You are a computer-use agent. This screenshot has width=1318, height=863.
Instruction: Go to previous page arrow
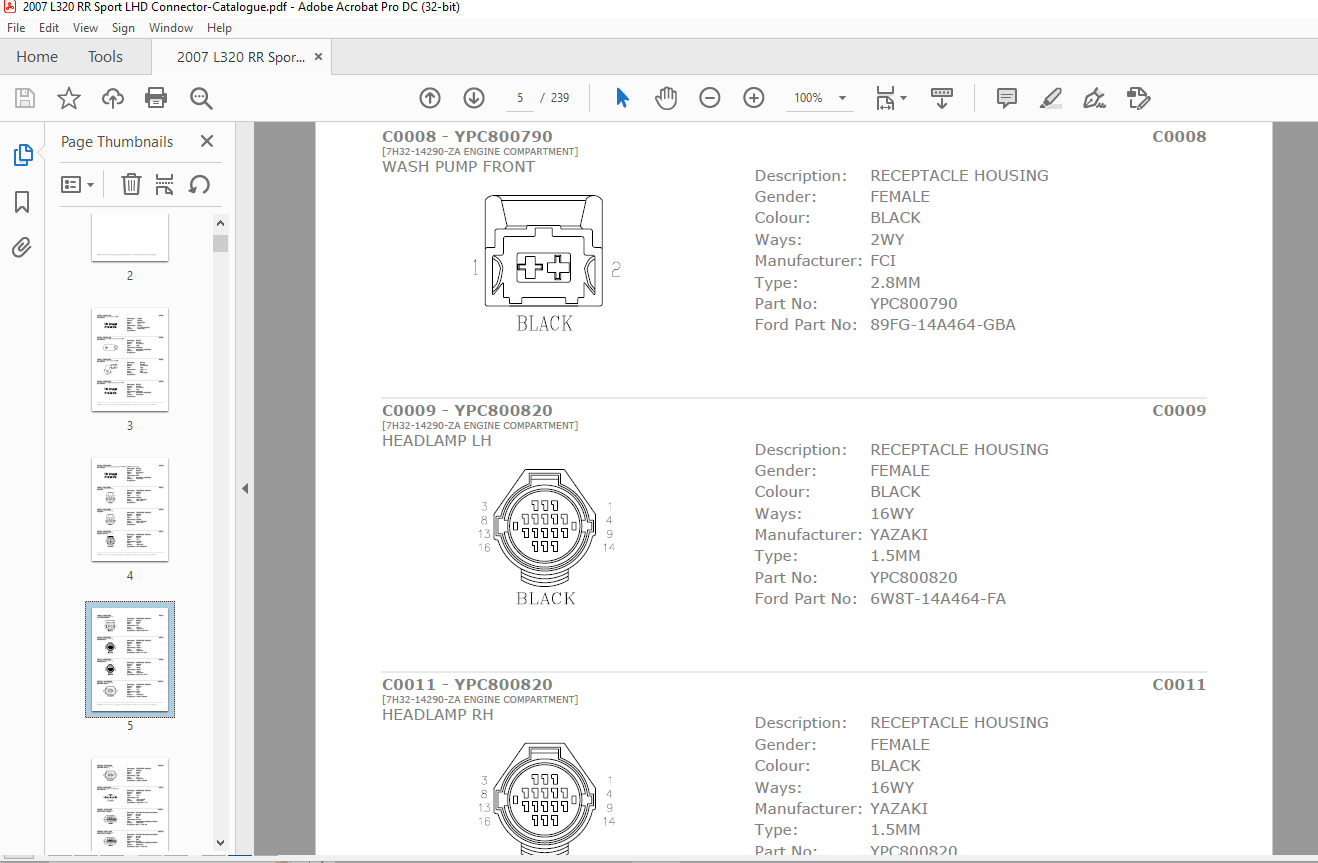pyautogui.click(x=430, y=98)
